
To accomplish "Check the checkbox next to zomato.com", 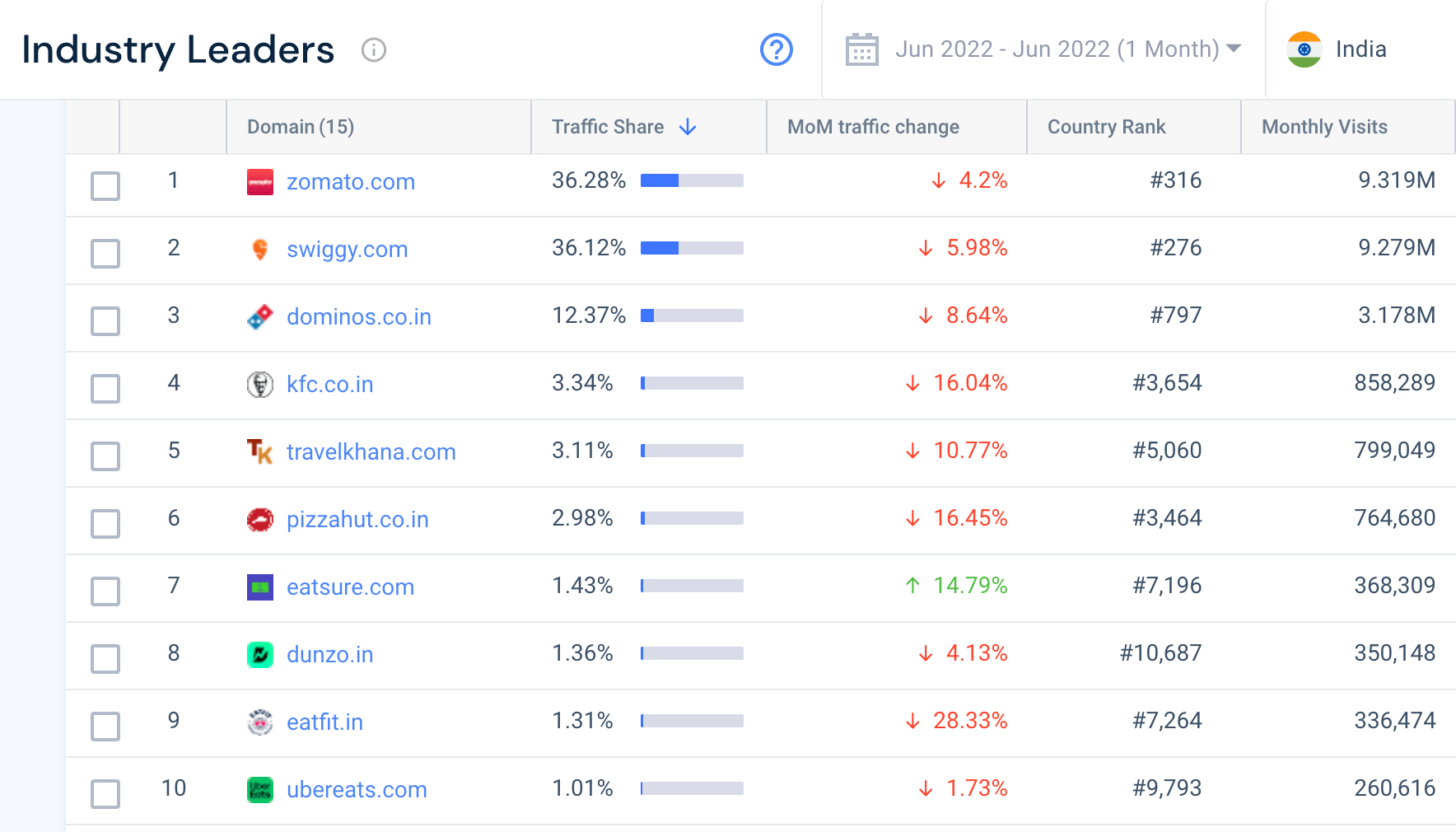I will click(x=105, y=186).
